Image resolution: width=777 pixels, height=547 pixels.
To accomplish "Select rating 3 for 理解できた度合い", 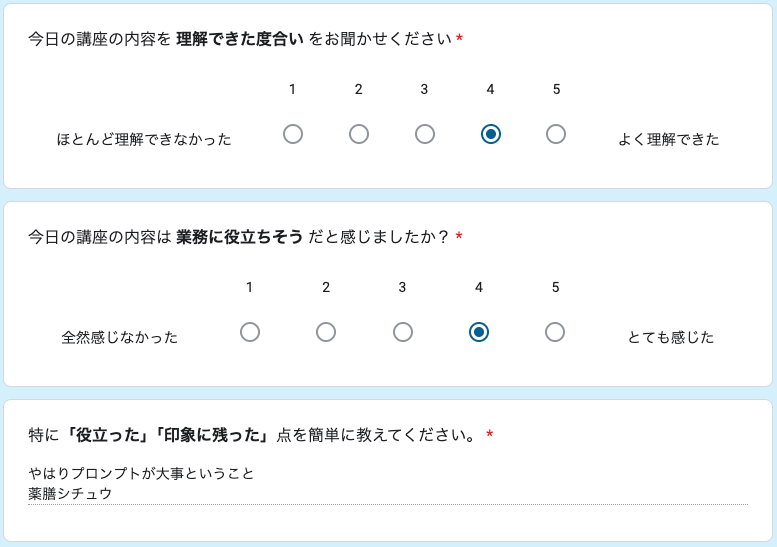I will coord(425,134).
